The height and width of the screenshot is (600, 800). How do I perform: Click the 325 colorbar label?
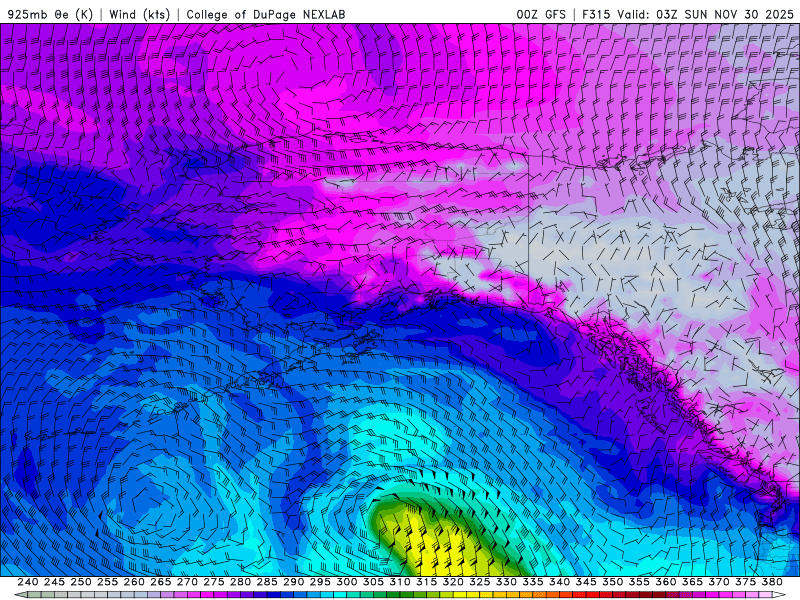point(480,582)
